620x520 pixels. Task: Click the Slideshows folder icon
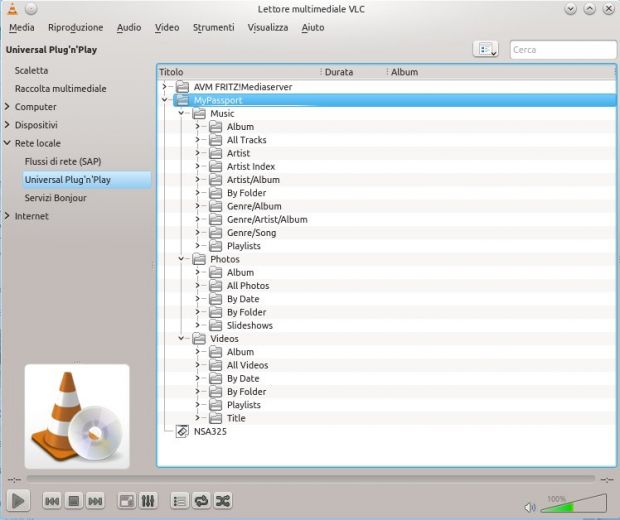pos(215,325)
